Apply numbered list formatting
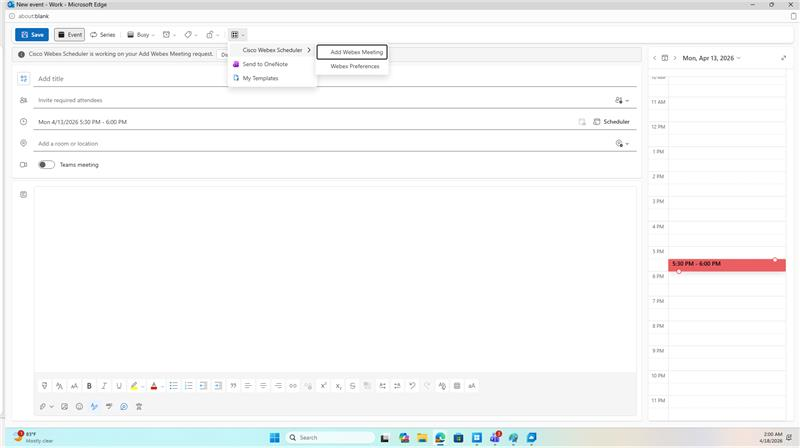Image resolution: width=800 pixels, height=448 pixels. click(188, 386)
